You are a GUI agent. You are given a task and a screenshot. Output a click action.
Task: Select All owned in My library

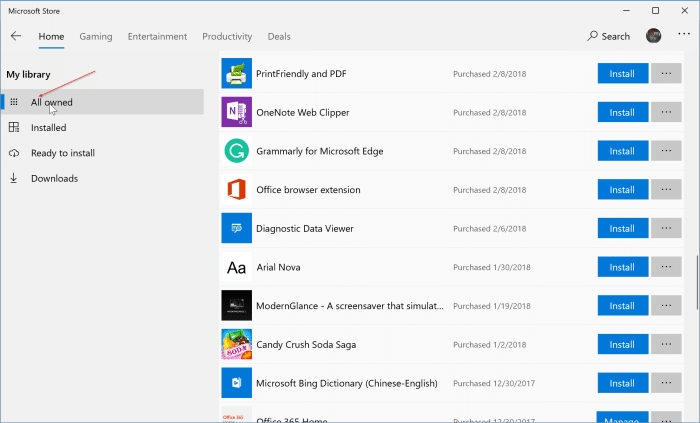102,102
